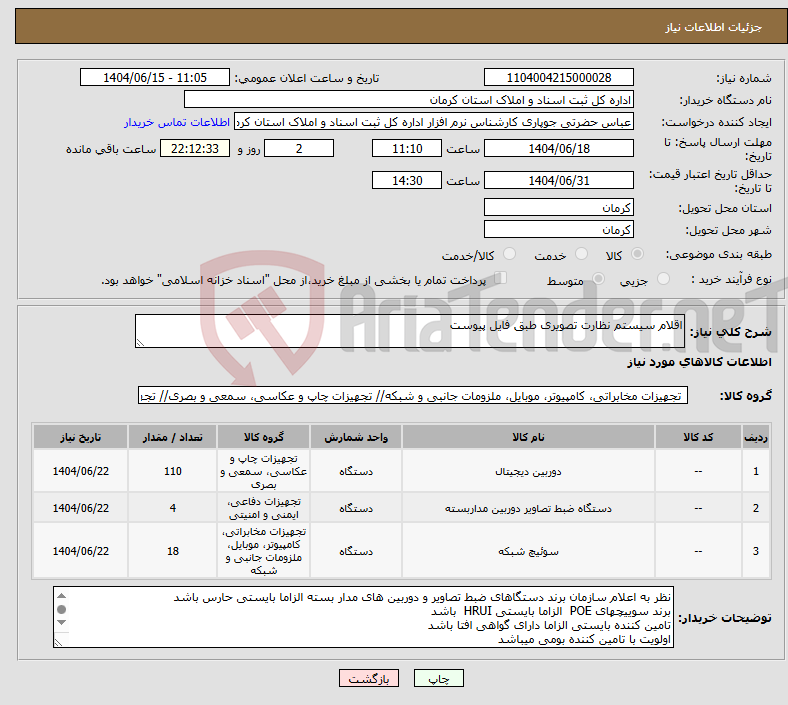Screen dimensions: 788x705
Task: Click the deadline time field 11:10
Action: (407, 149)
